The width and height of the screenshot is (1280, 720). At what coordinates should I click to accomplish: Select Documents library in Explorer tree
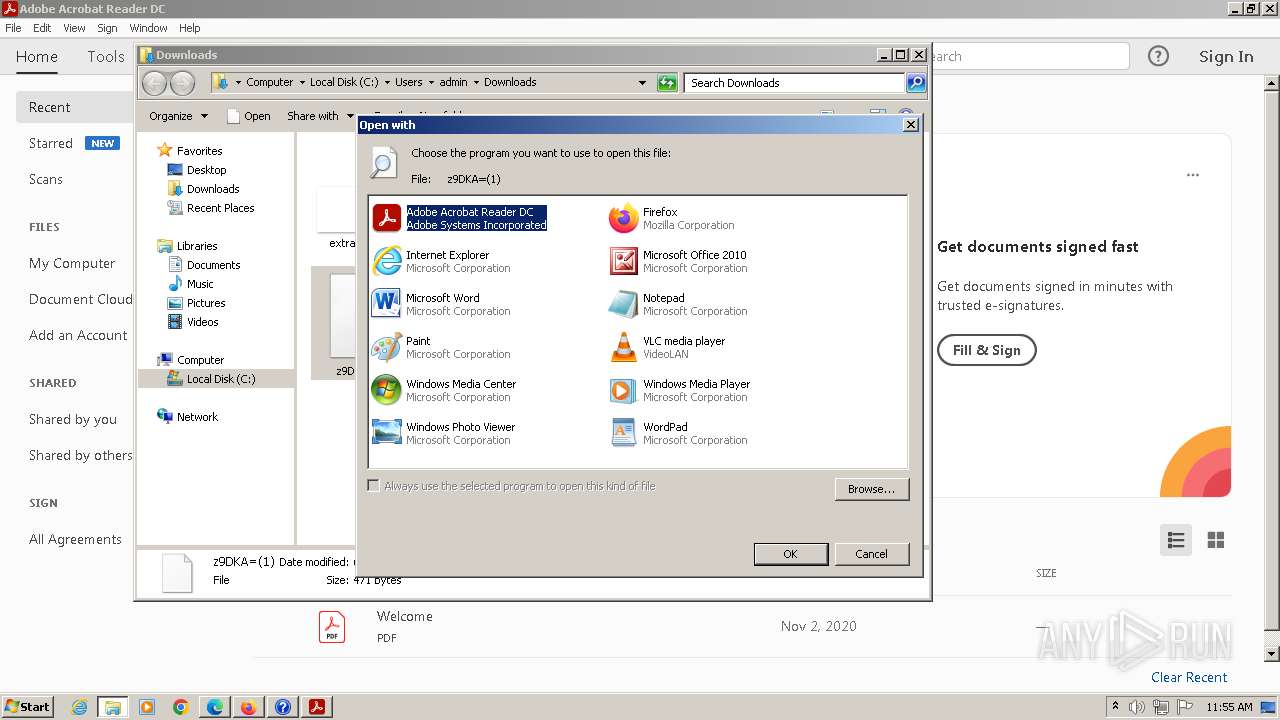pyautogui.click(x=213, y=265)
